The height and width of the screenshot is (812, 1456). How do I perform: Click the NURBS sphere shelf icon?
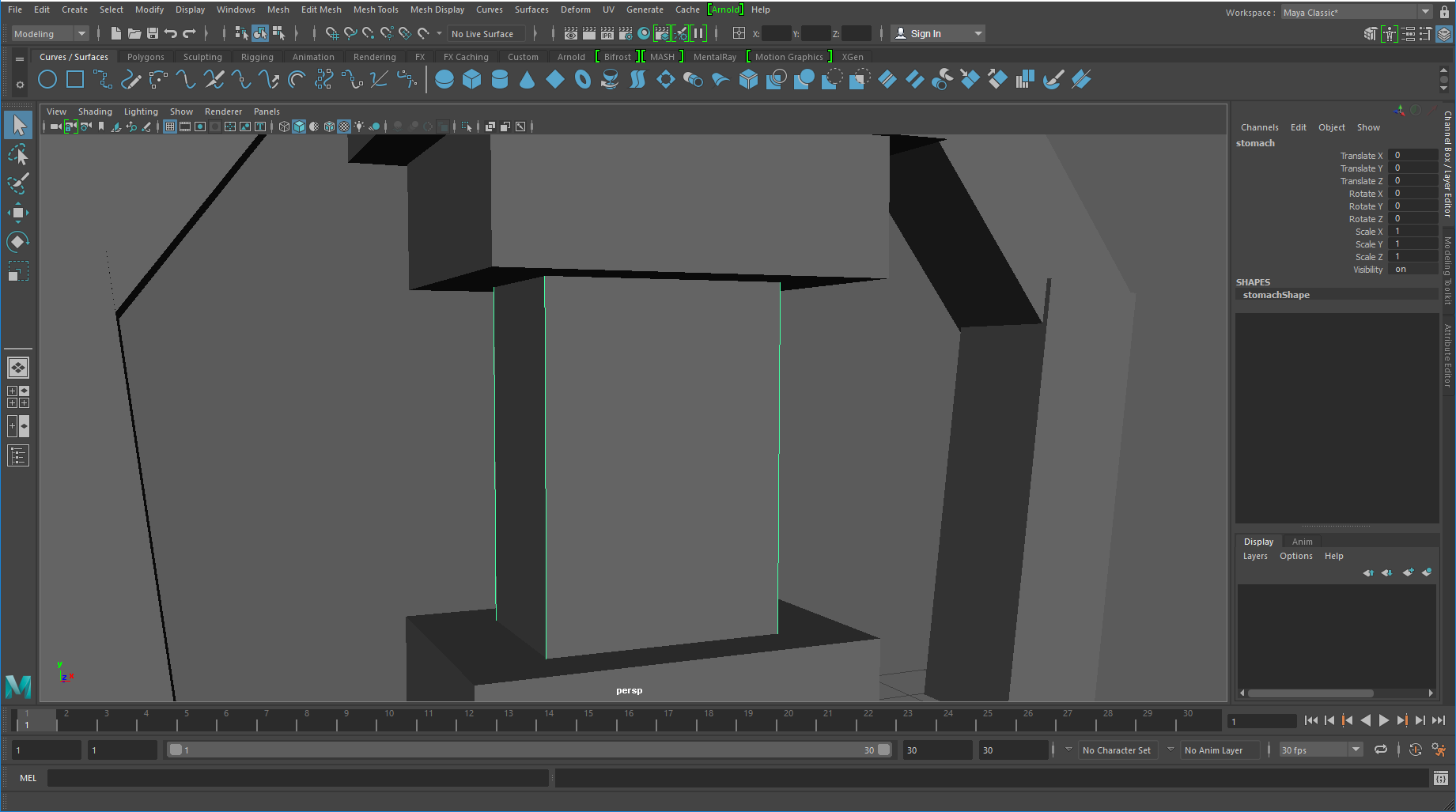[444, 79]
